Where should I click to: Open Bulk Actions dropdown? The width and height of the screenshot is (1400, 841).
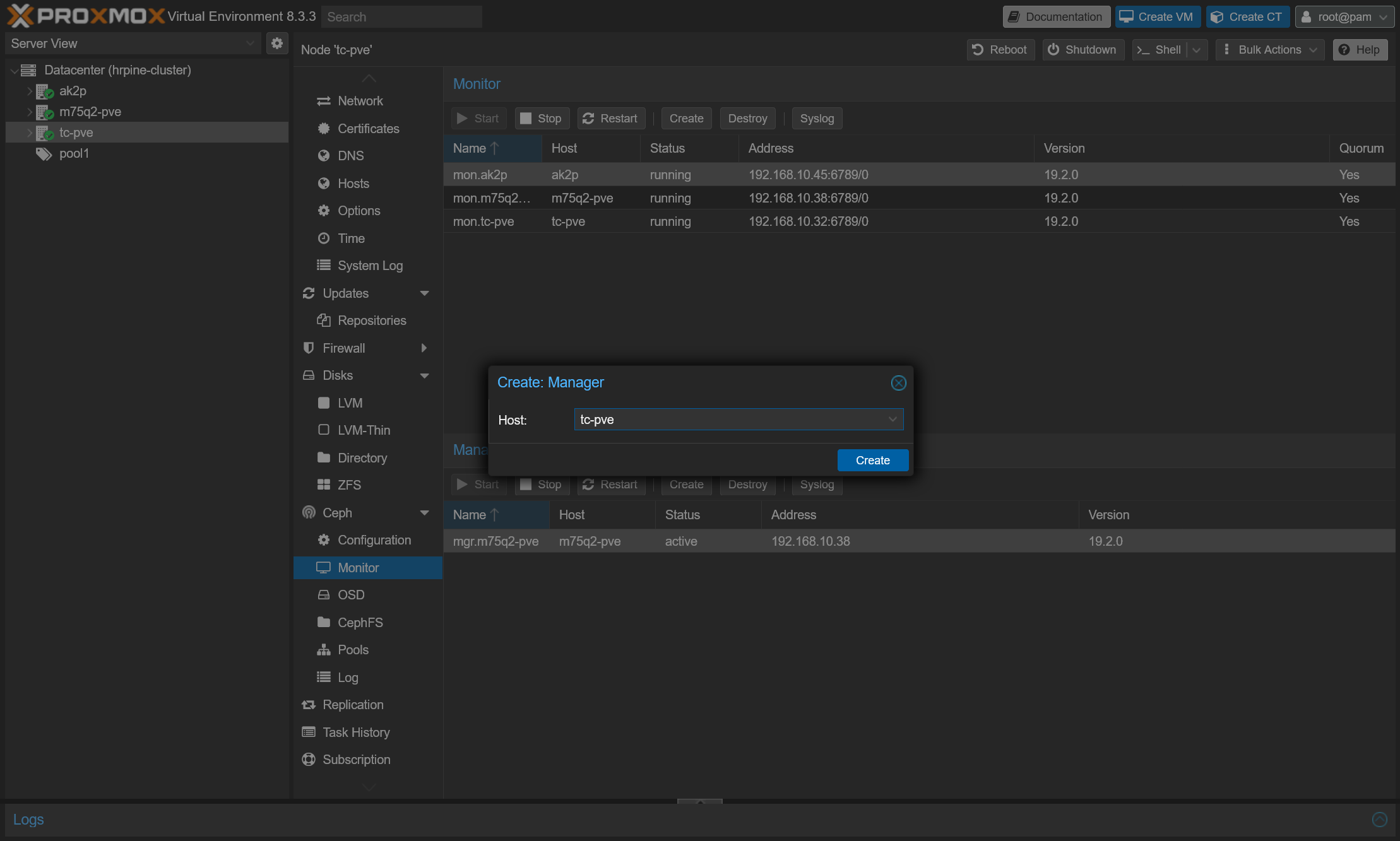1270,50
